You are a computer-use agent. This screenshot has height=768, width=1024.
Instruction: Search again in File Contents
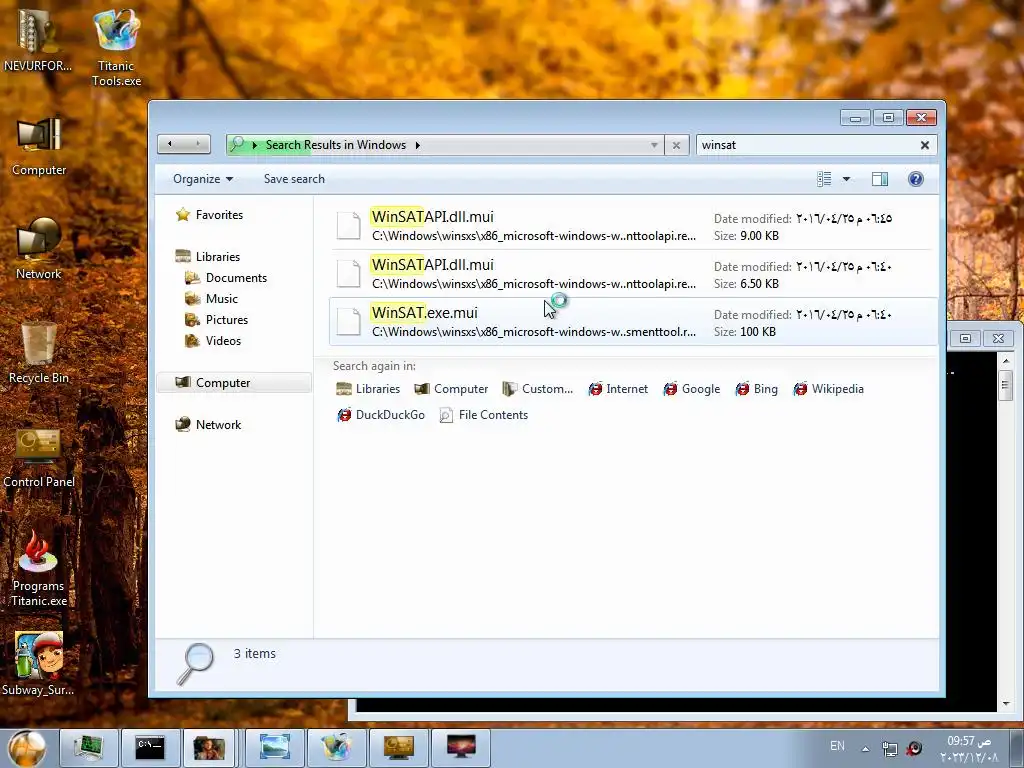pyautogui.click(x=484, y=415)
